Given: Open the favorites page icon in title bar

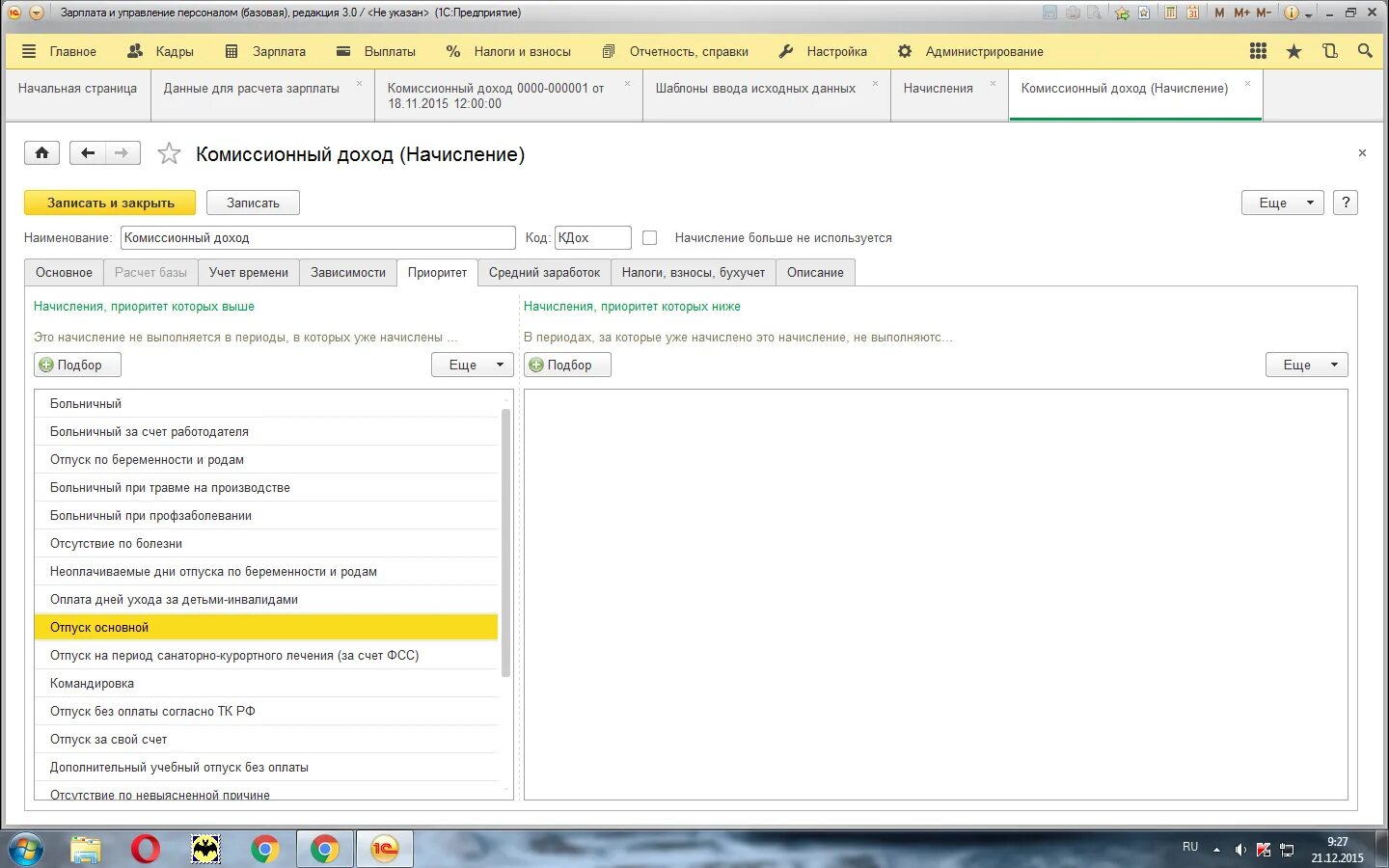Looking at the screenshot, I should coord(1144,13).
